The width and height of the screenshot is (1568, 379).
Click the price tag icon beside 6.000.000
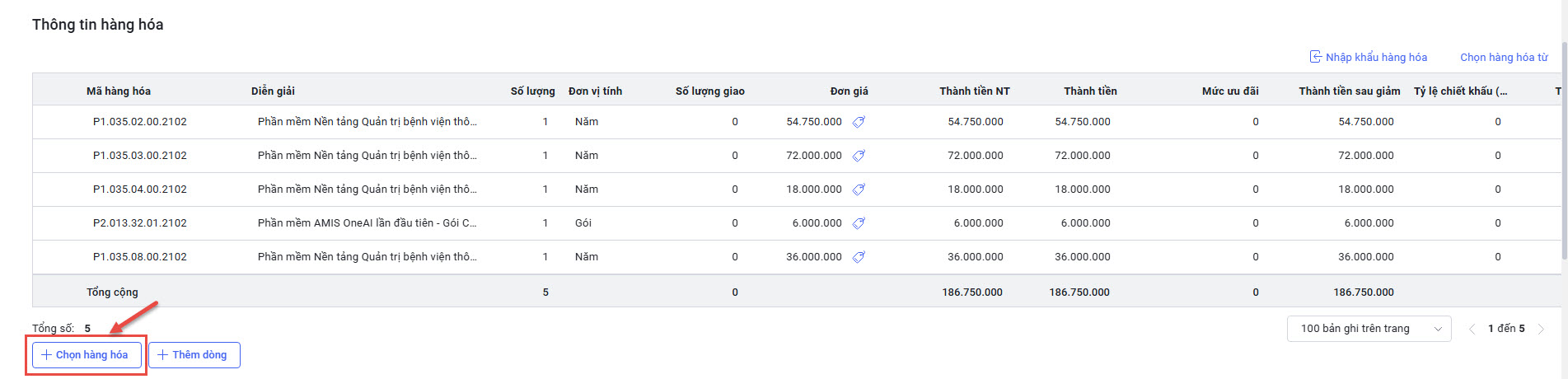(x=859, y=223)
